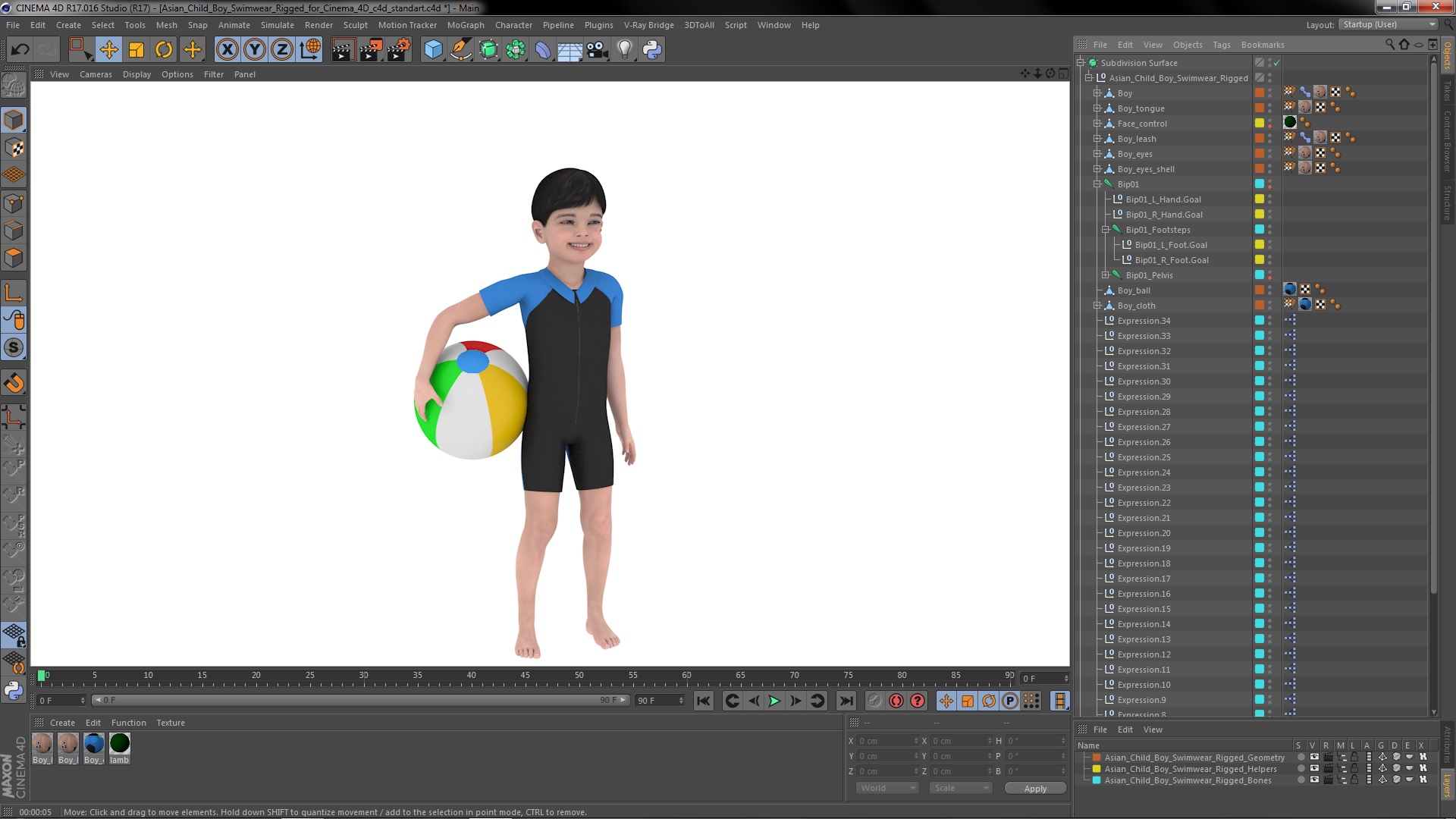
Task: Add a Cube primitive object
Action: click(433, 50)
